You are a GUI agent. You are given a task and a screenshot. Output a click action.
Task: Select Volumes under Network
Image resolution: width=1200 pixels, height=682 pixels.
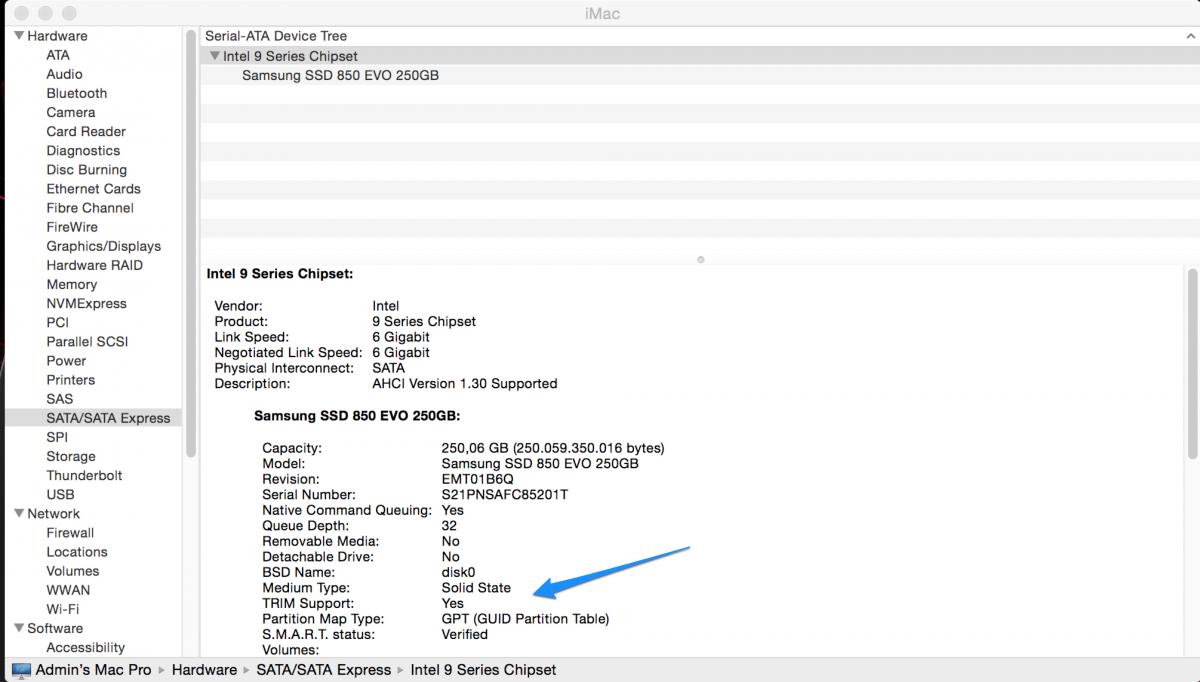pos(73,571)
